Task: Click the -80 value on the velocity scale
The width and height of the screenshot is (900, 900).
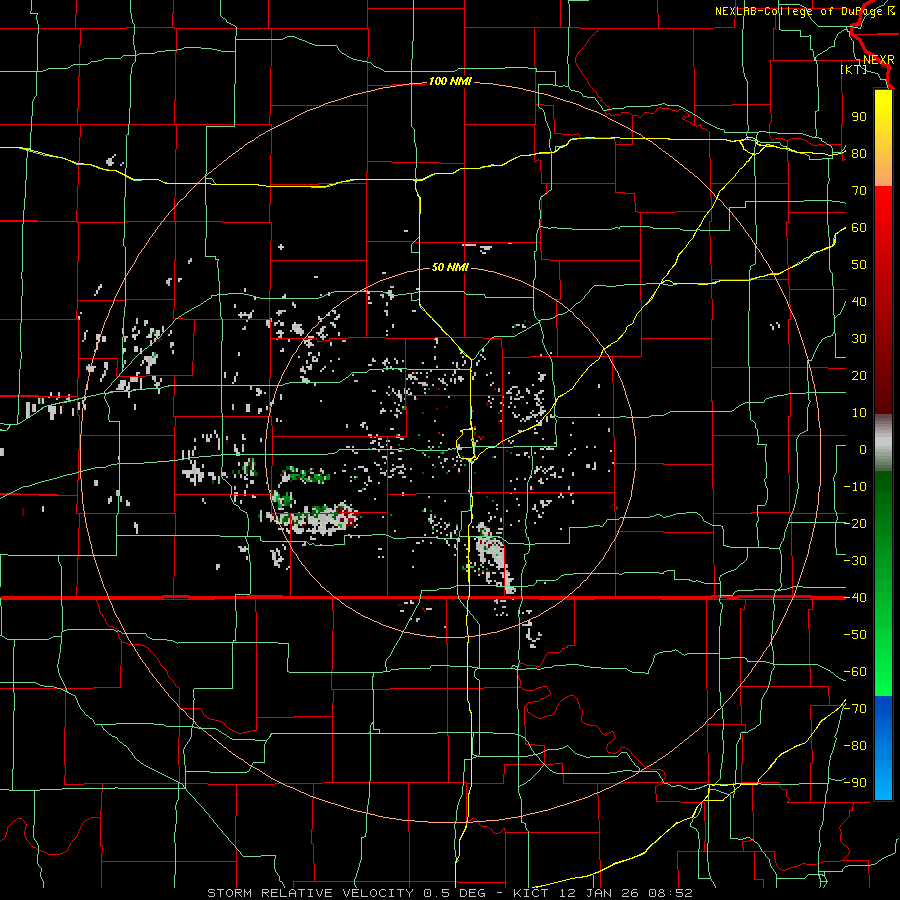Action: click(855, 746)
